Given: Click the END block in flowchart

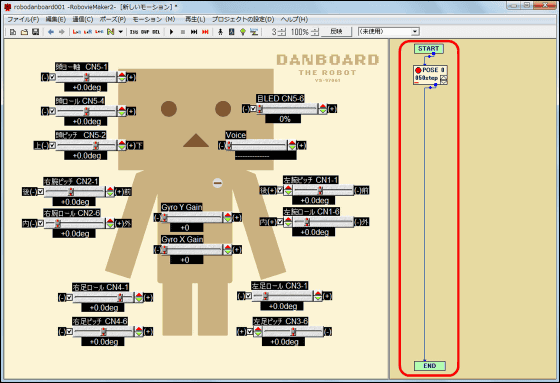Looking at the screenshot, I should [x=430, y=366].
